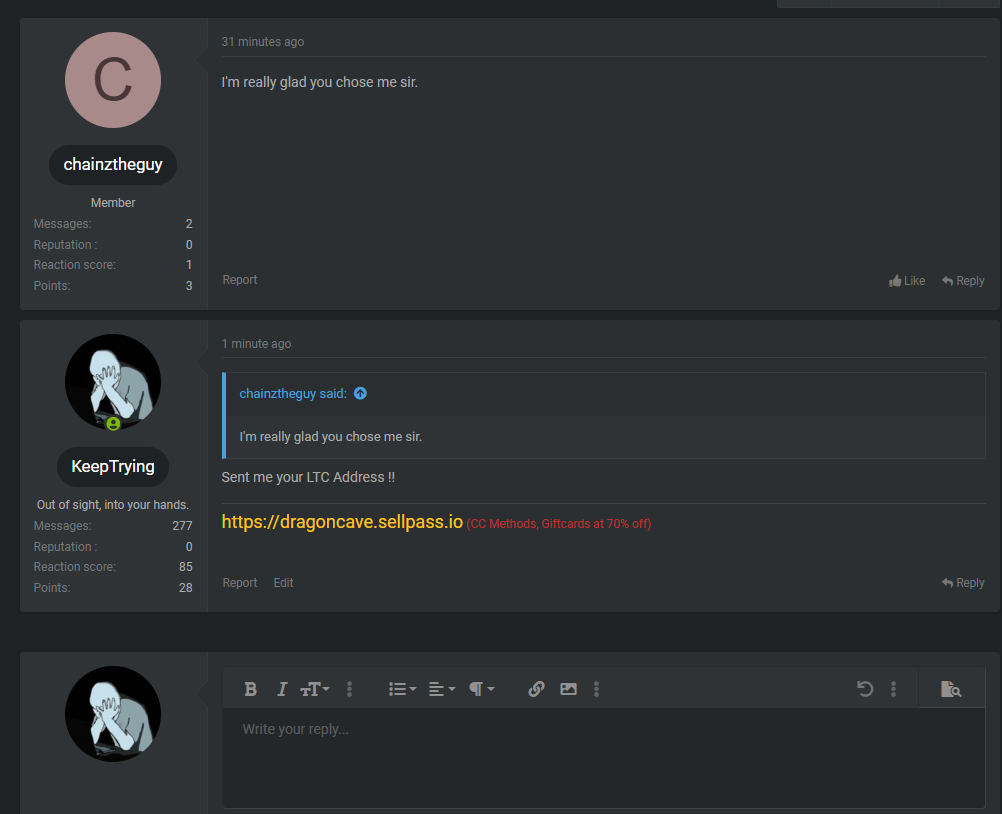Preview the reply with the page-magnifier icon
Screen dimensions: 1002x814
[951, 689]
